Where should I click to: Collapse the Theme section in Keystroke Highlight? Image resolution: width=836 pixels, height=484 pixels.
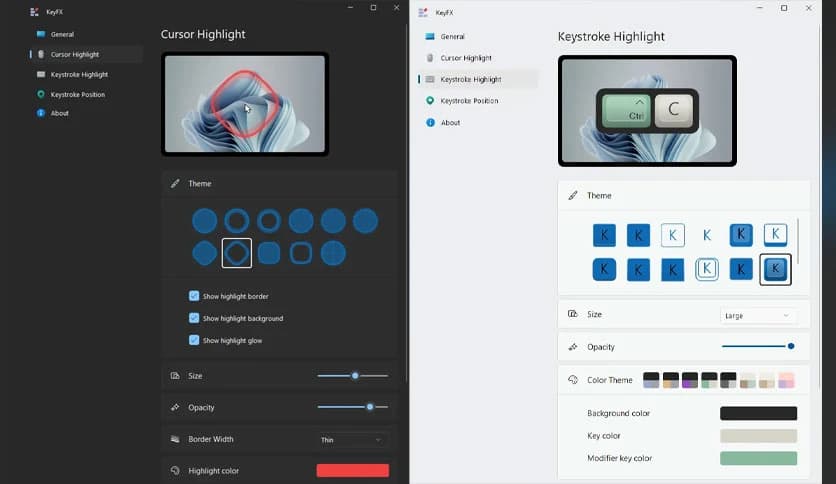click(x=683, y=195)
